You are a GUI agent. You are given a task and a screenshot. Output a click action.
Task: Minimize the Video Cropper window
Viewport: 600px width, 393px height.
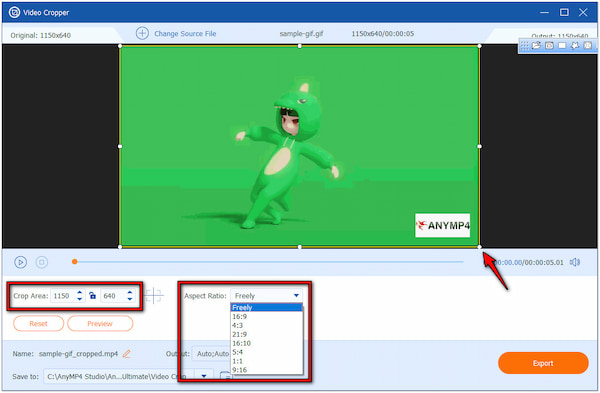click(544, 12)
